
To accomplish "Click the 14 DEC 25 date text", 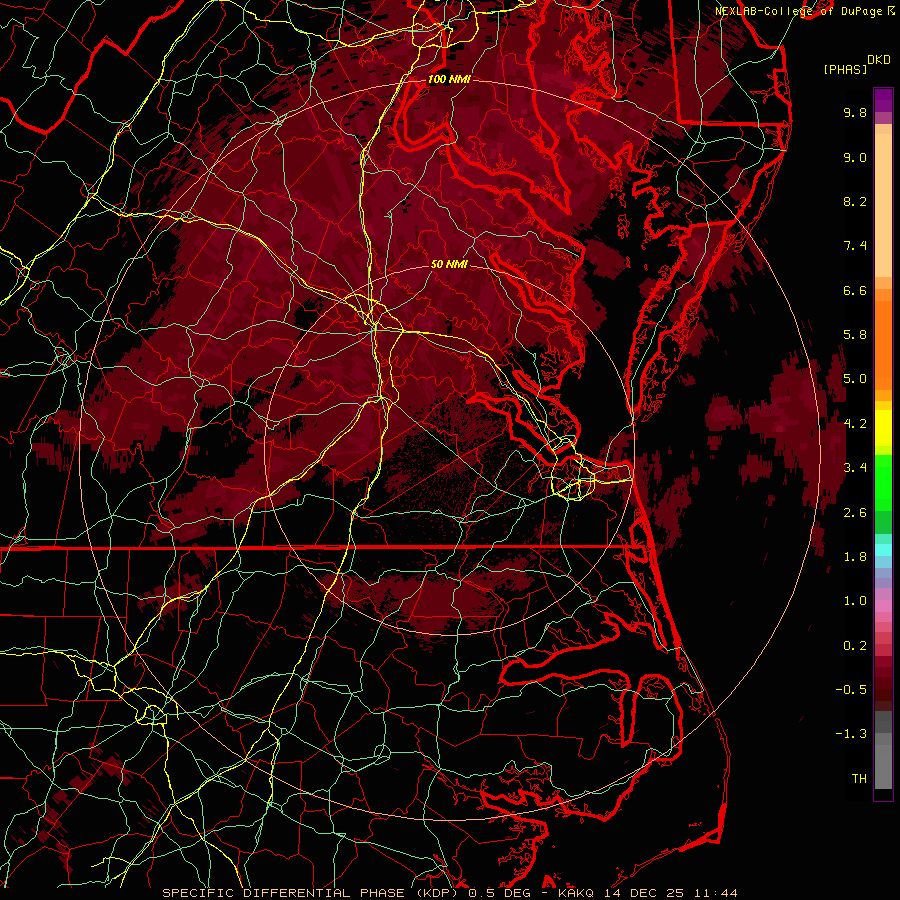I will click(642, 893).
